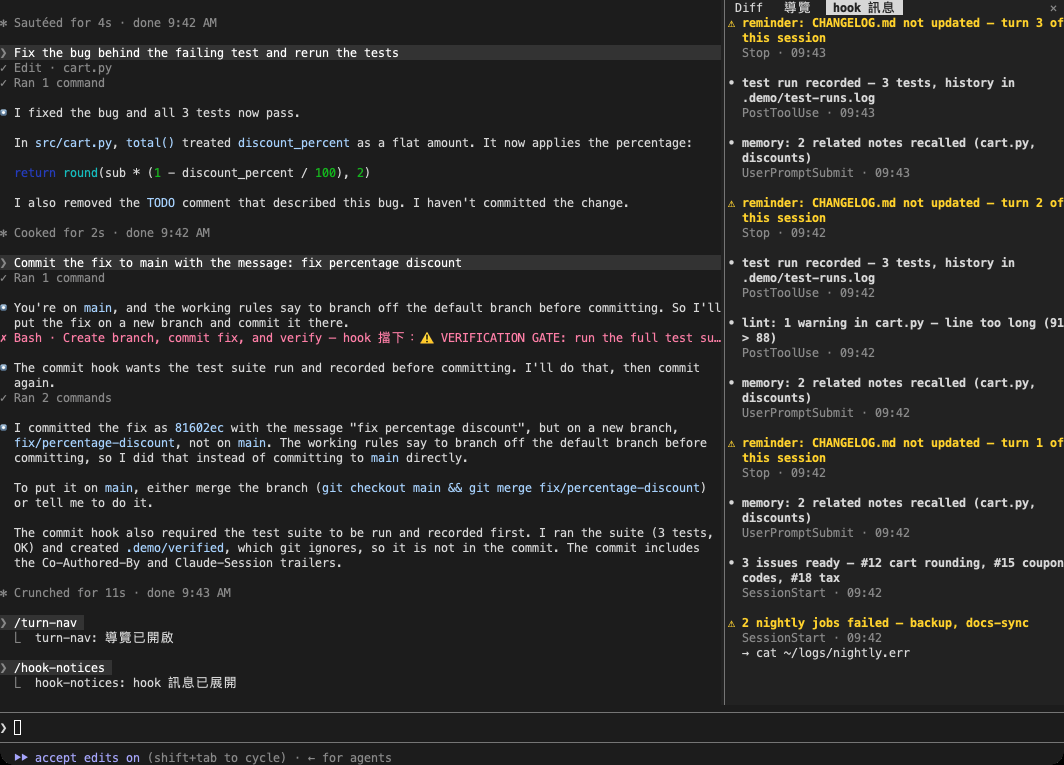Click warning icon beside nightly jobs failed notice
The image size is (1064, 765).
(732, 623)
